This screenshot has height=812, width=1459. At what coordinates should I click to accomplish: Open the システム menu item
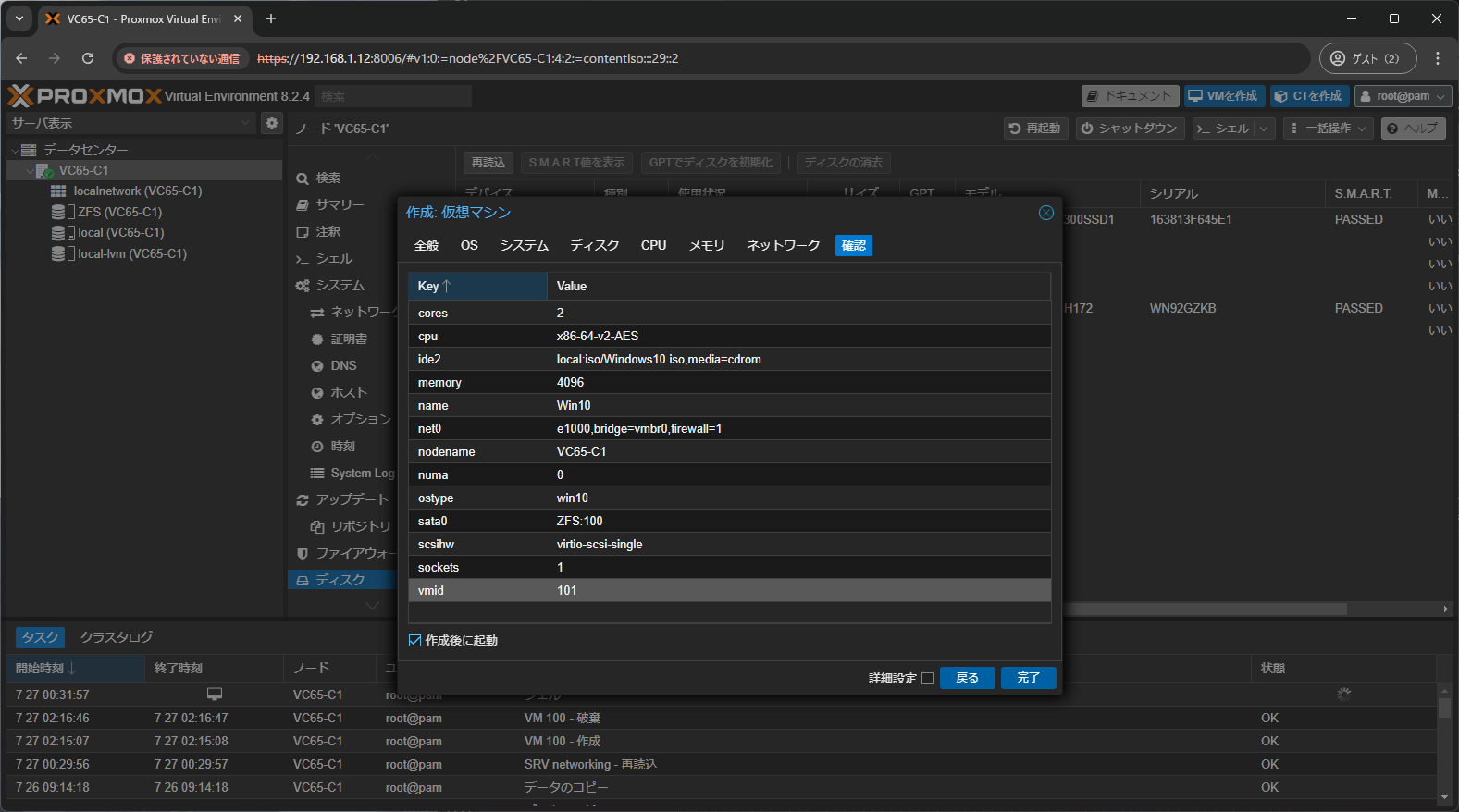click(x=340, y=286)
